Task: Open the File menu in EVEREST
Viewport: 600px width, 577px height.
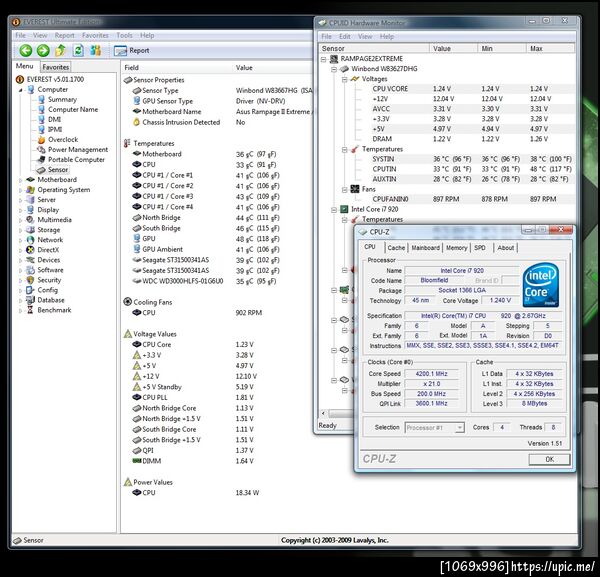Action: pos(20,36)
